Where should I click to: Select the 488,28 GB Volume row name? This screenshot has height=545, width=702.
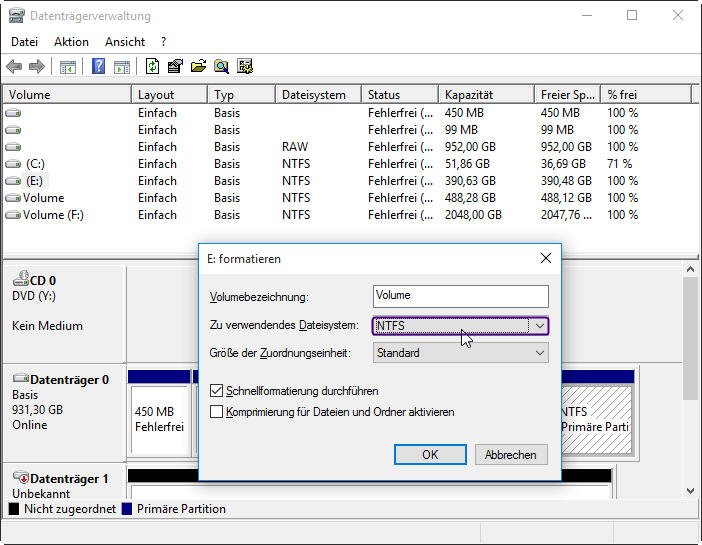click(43, 198)
